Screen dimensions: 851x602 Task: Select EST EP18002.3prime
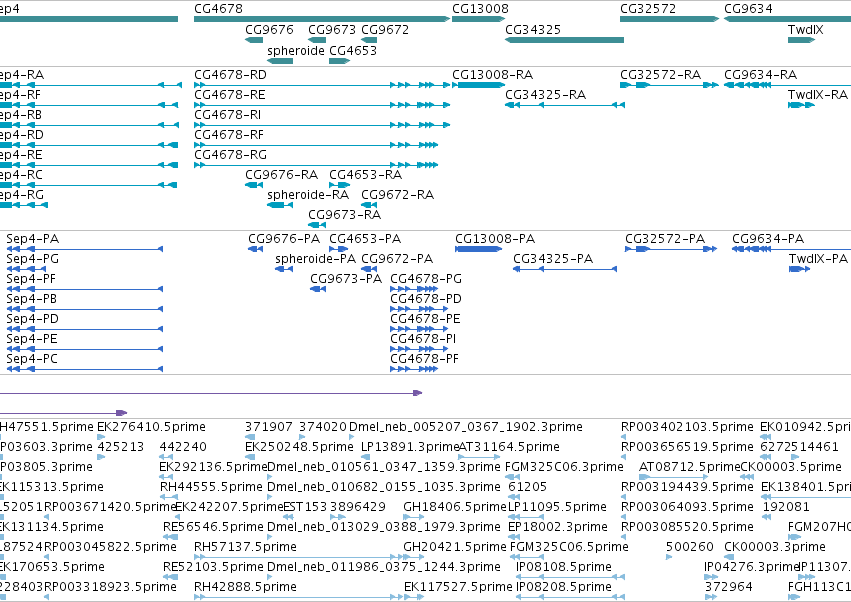coord(558,527)
